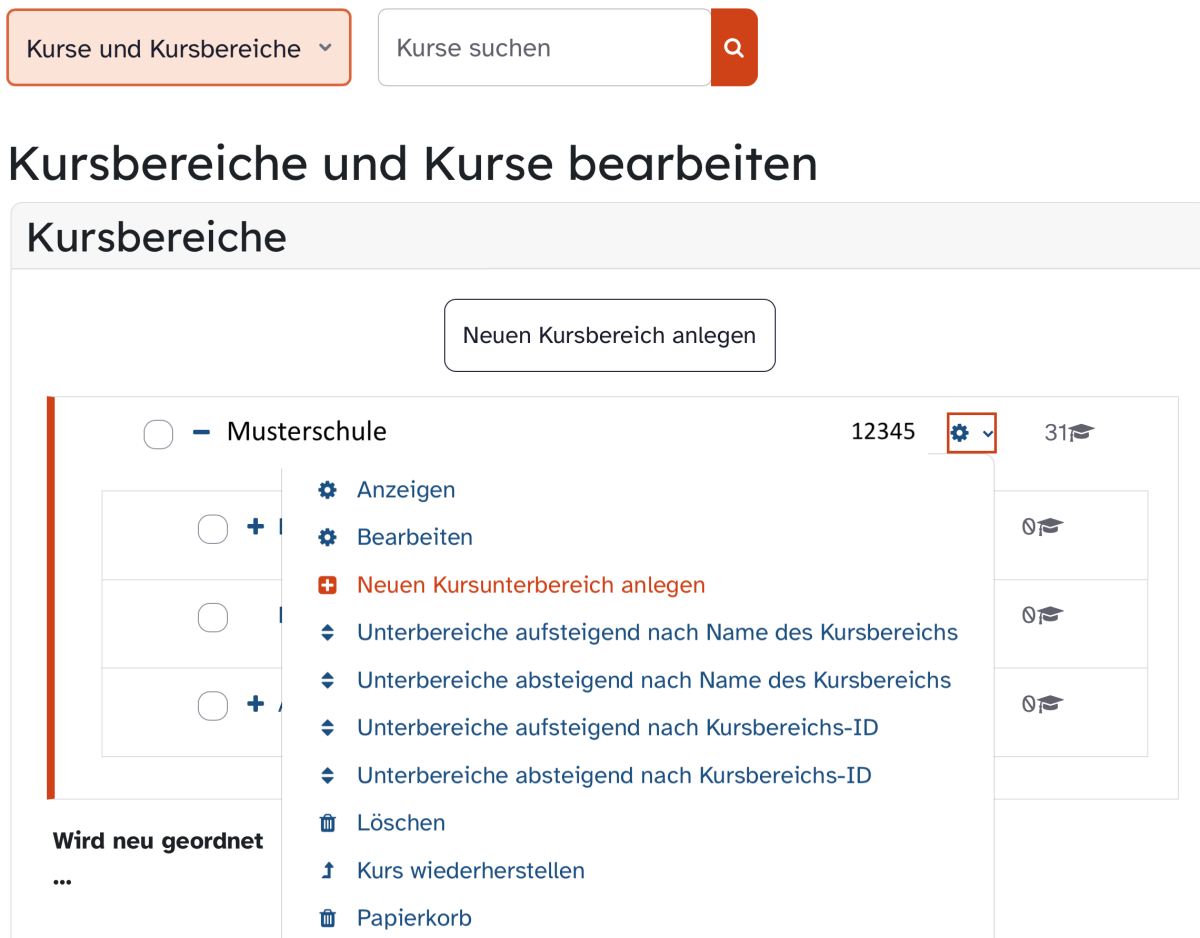This screenshot has width=1200, height=938.
Task: Collapse the Musterschule category with minus icon
Action: (201, 432)
